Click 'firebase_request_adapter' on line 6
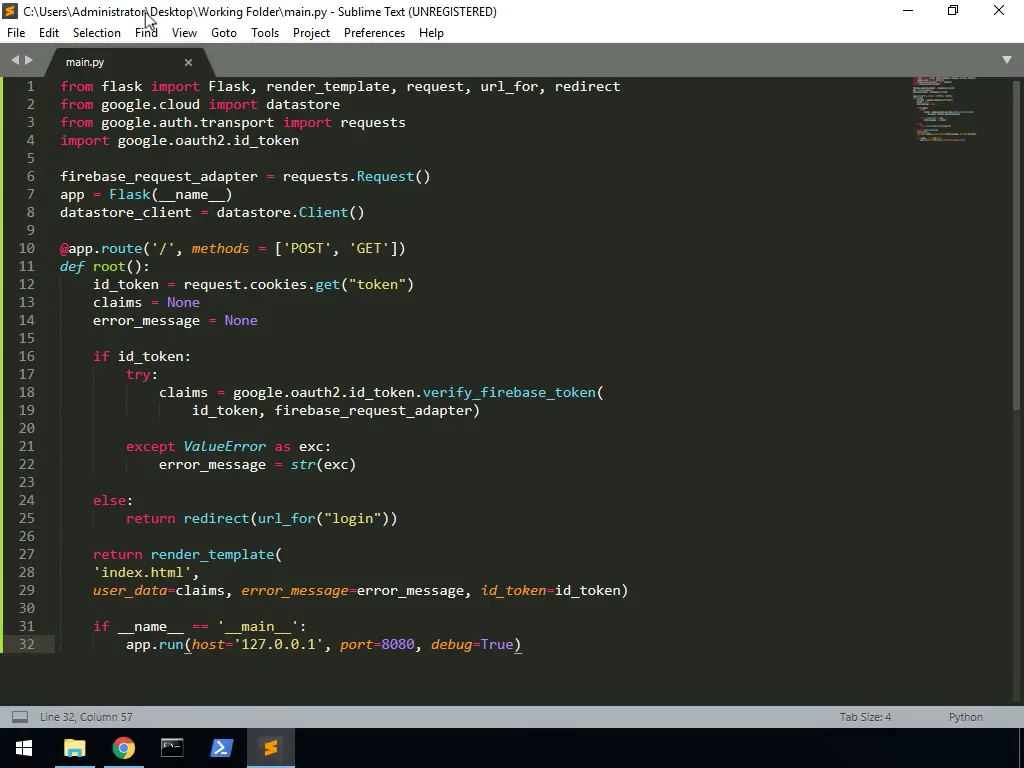The height and width of the screenshot is (768, 1024). (x=159, y=176)
